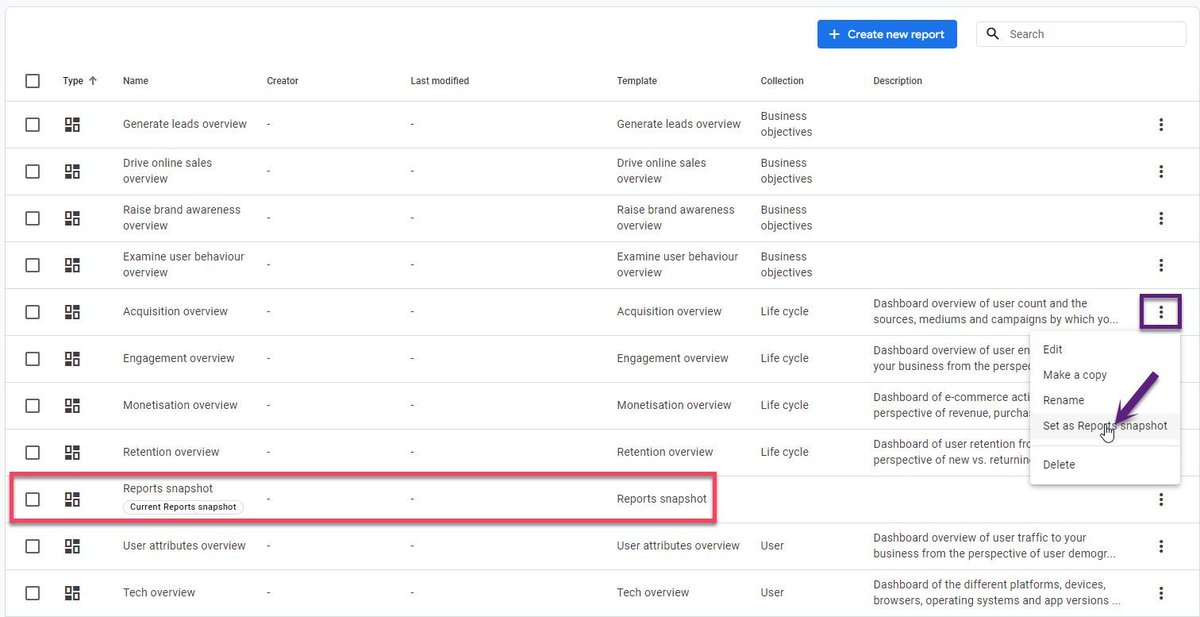Click the dashboard icon for Tech overview
The height and width of the screenshot is (617, 1200).
tap(72, 593)
